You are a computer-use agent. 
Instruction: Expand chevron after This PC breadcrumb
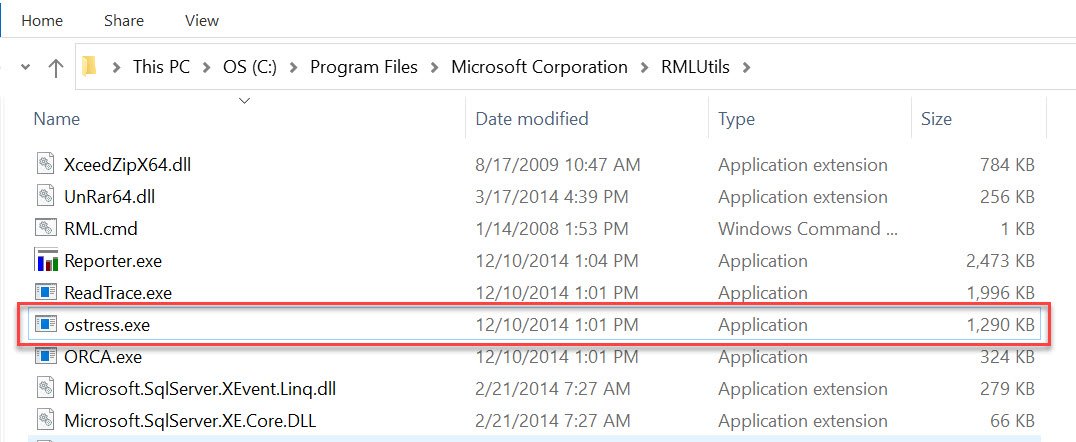click(206, 67)
